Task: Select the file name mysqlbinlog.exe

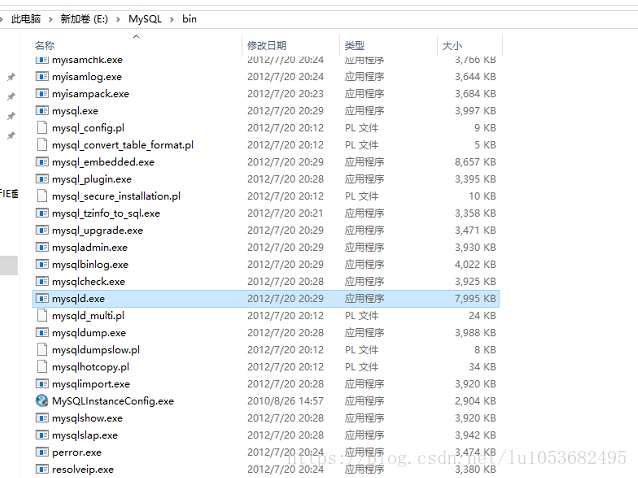Action: coord(90,264)
